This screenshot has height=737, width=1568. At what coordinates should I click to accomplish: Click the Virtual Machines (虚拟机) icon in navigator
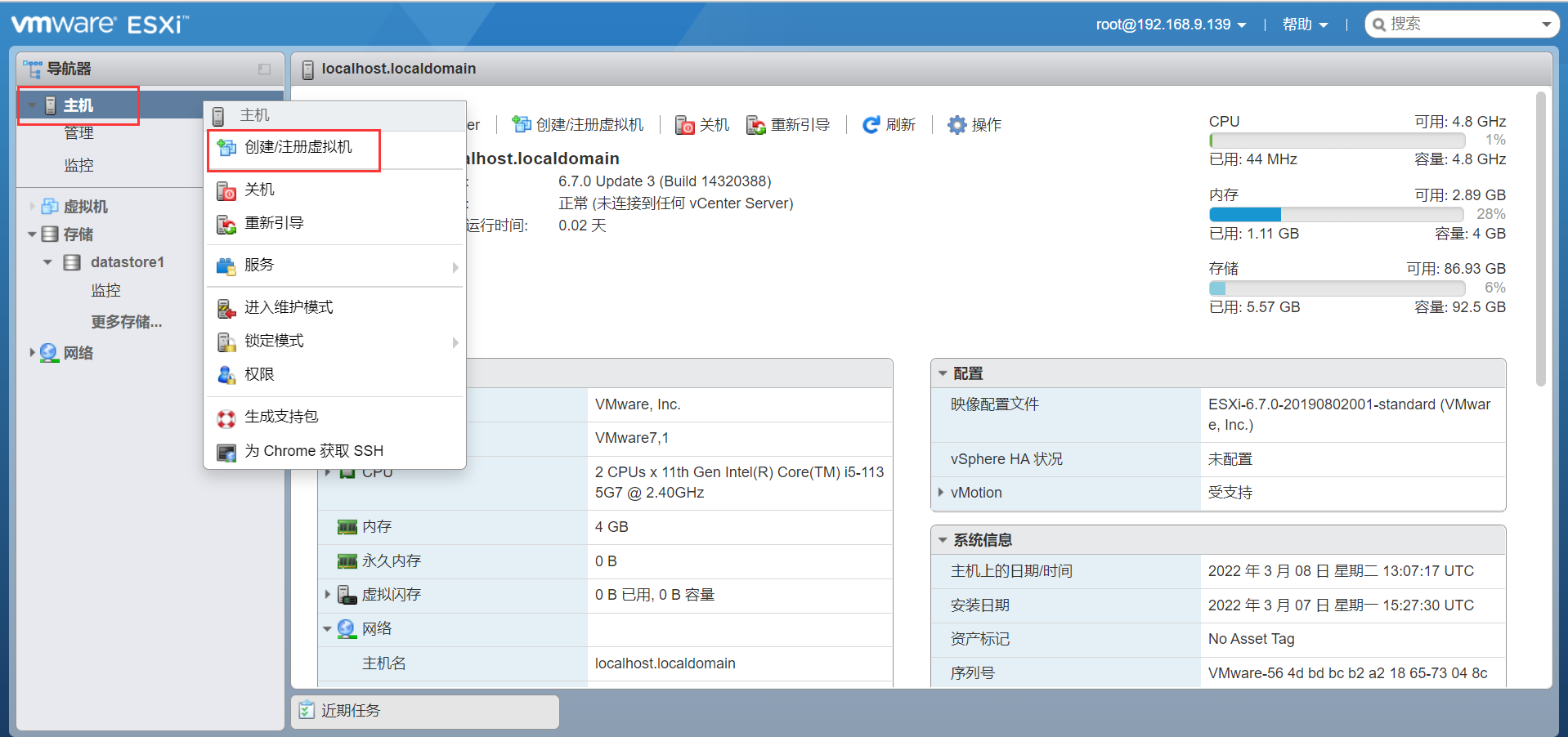pos(50,207)
